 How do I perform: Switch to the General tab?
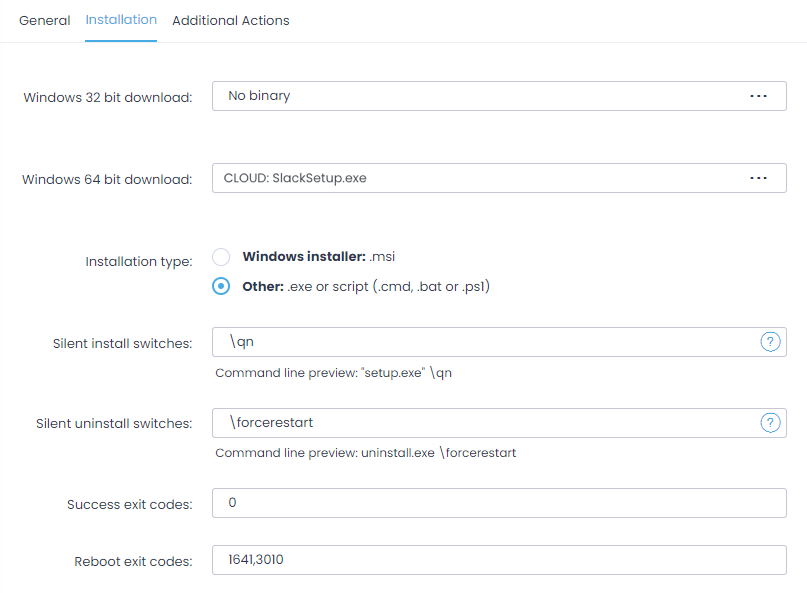tap(44, 20)
